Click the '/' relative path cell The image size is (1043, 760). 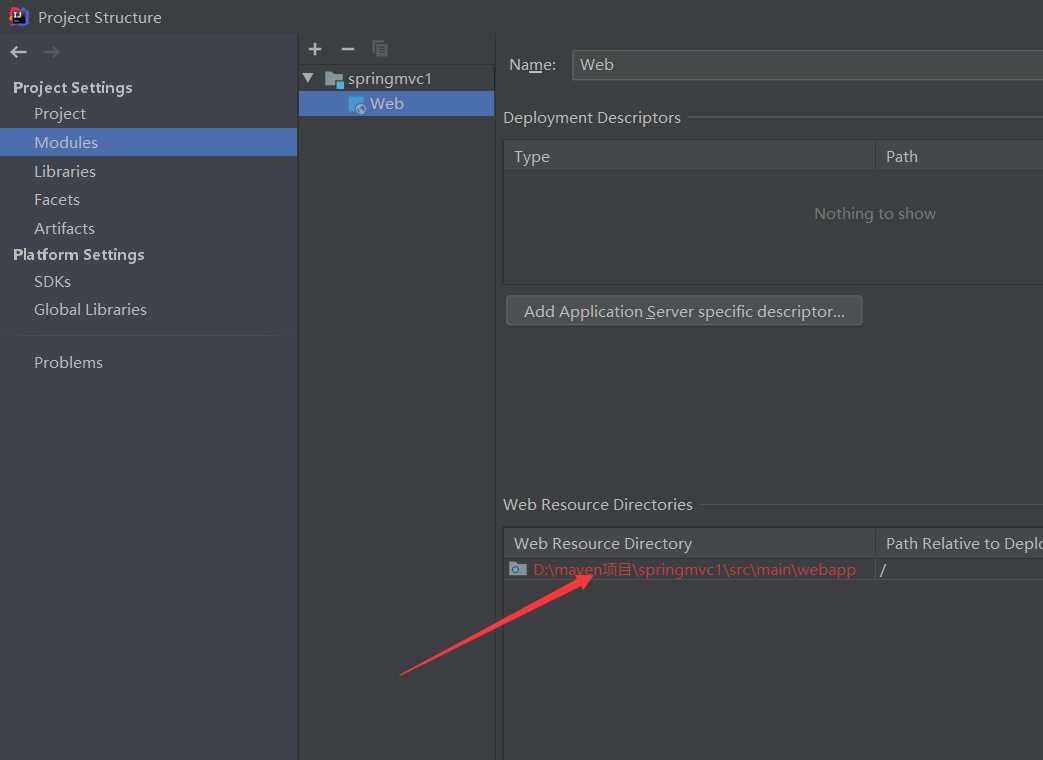[959, 569]
